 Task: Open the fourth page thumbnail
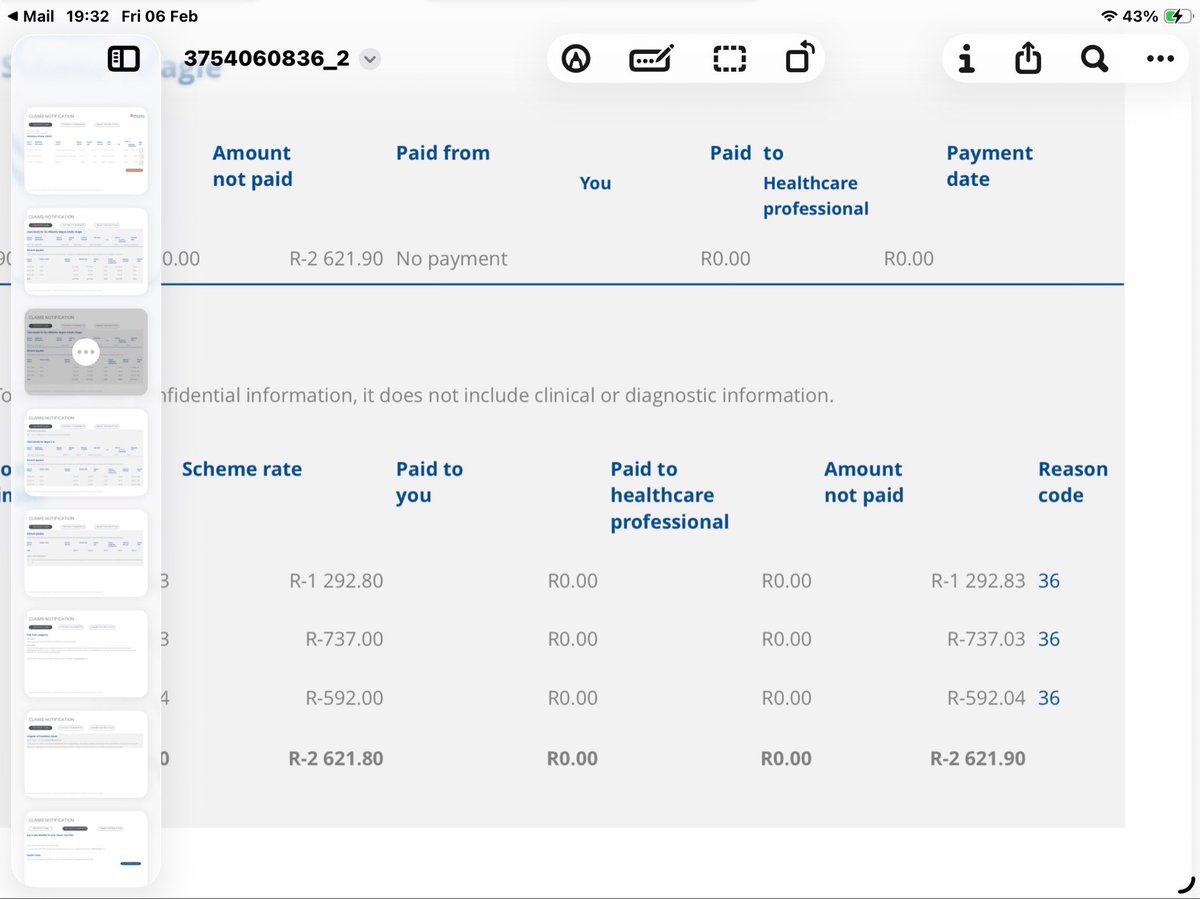[x=86, y=452]
